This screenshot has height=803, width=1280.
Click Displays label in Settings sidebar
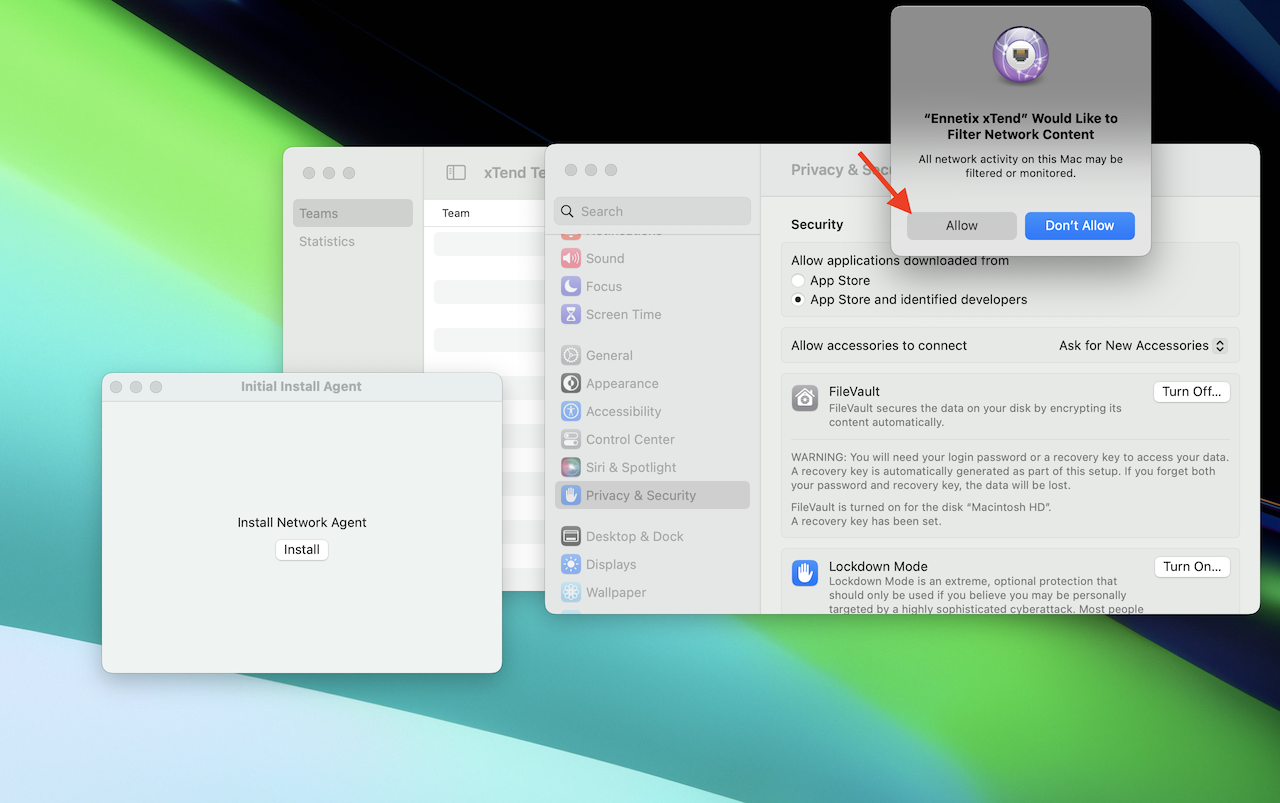(x=611, y=564)
